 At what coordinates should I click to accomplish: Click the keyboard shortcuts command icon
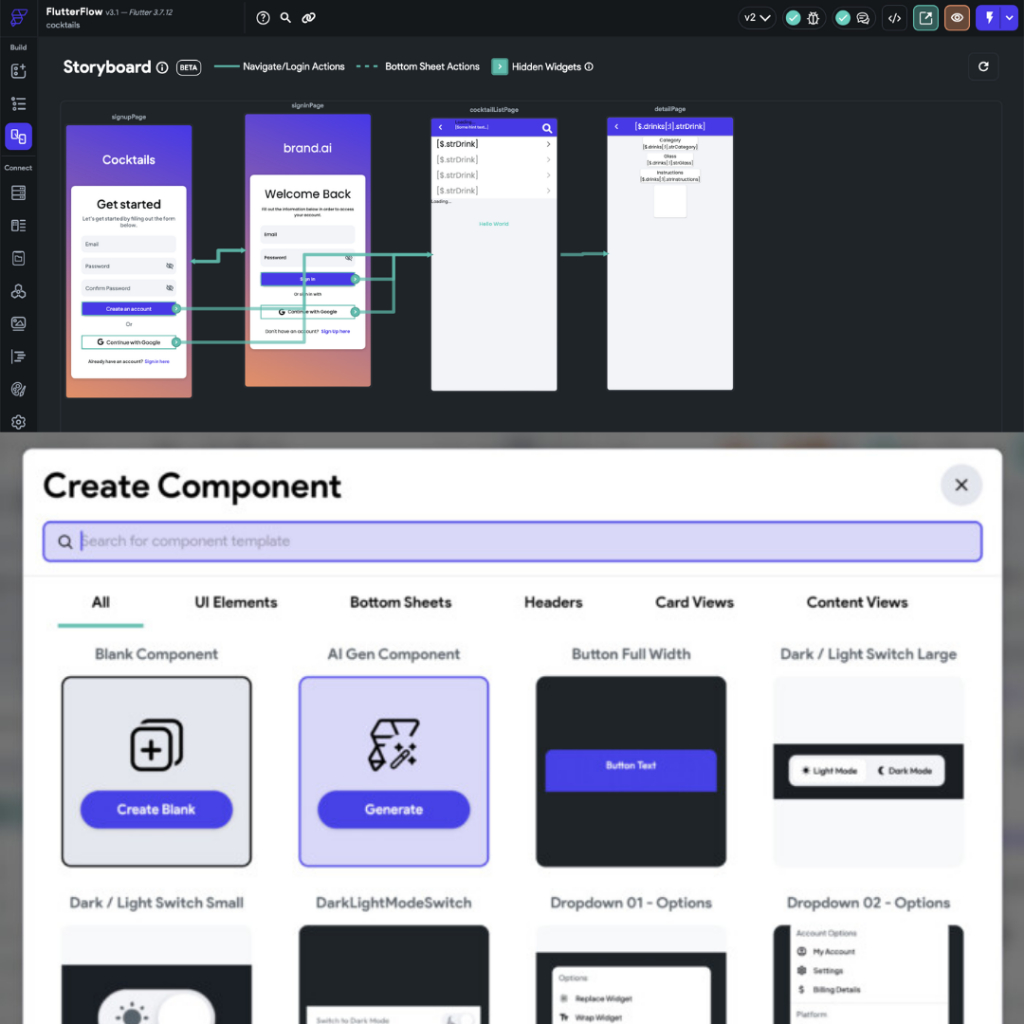point(308,18)
